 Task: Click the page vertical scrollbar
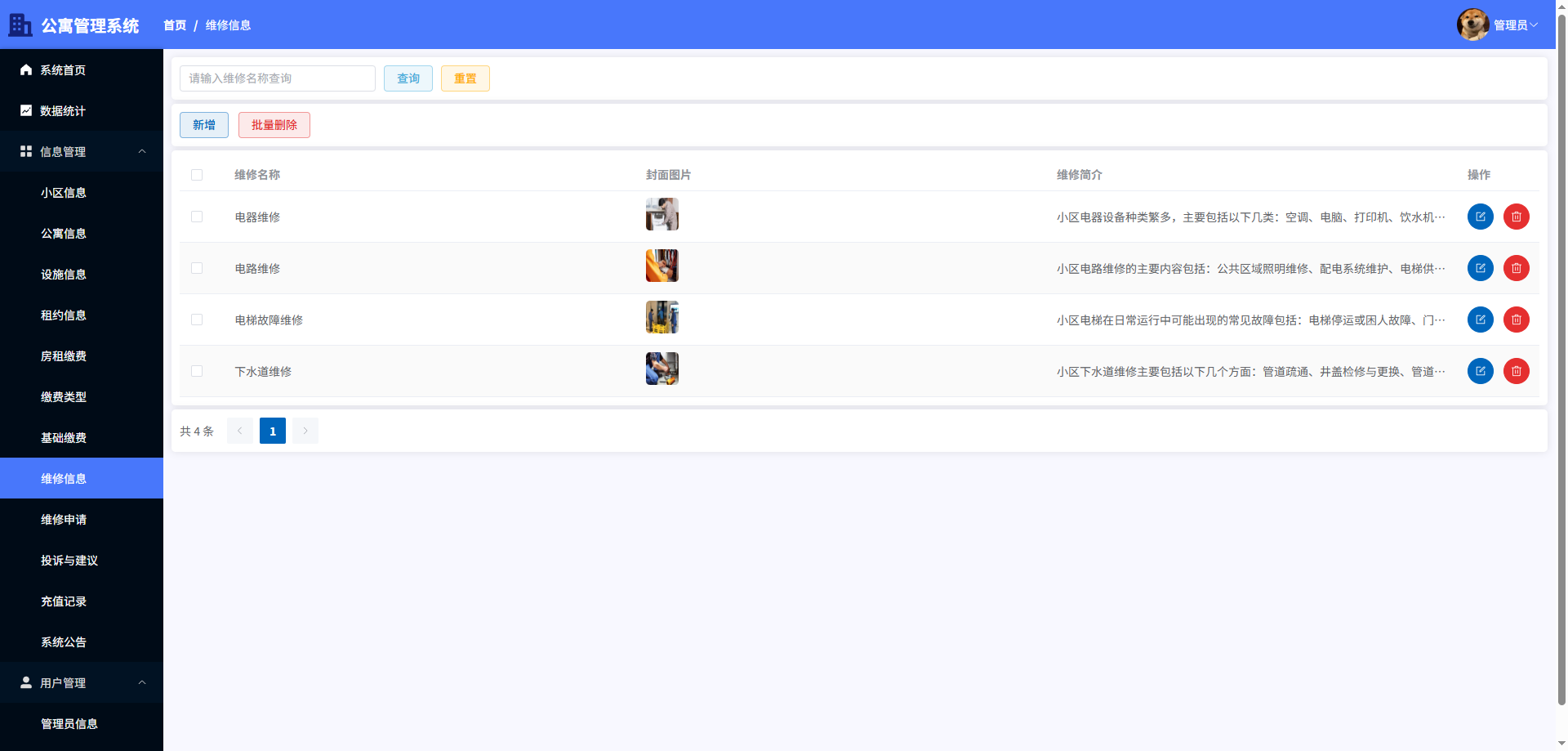[x=1561, y=360]
